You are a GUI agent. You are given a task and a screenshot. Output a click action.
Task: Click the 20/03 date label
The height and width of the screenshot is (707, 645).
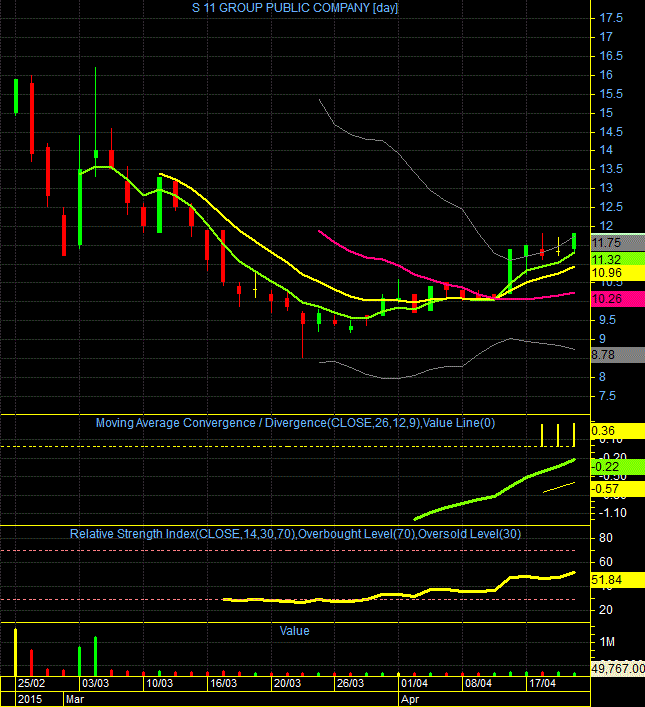coord(287,683)
